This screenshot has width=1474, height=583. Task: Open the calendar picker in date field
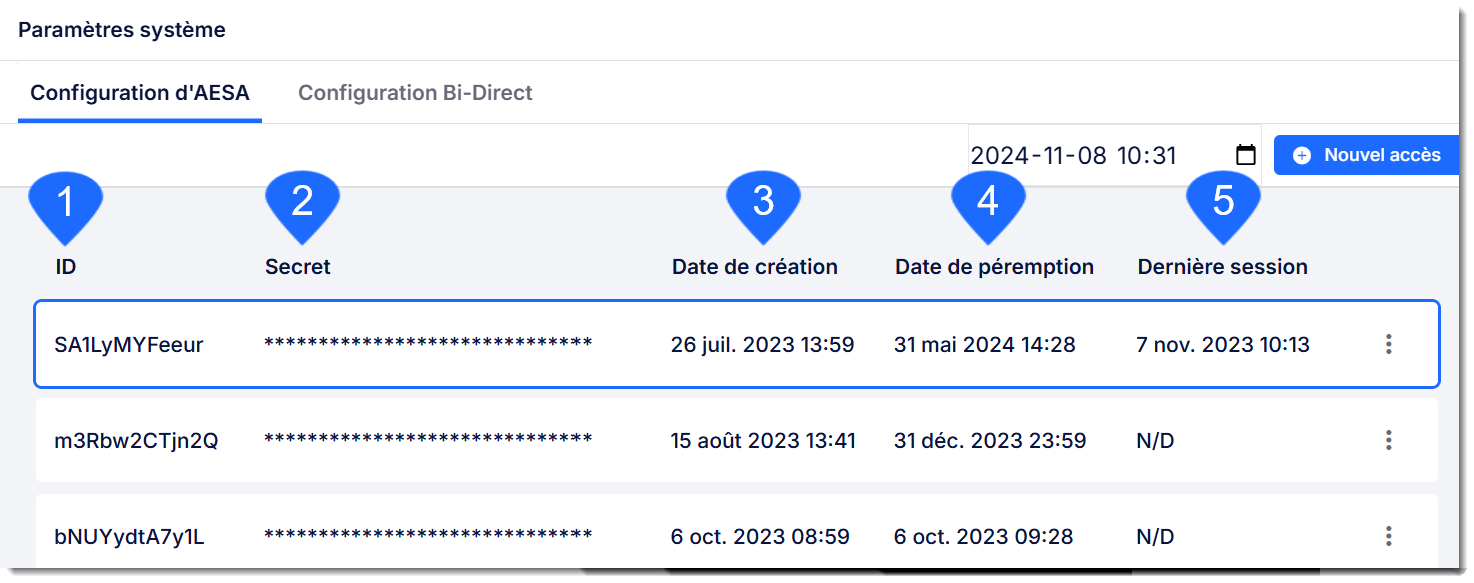click(x=1245, y=155)
